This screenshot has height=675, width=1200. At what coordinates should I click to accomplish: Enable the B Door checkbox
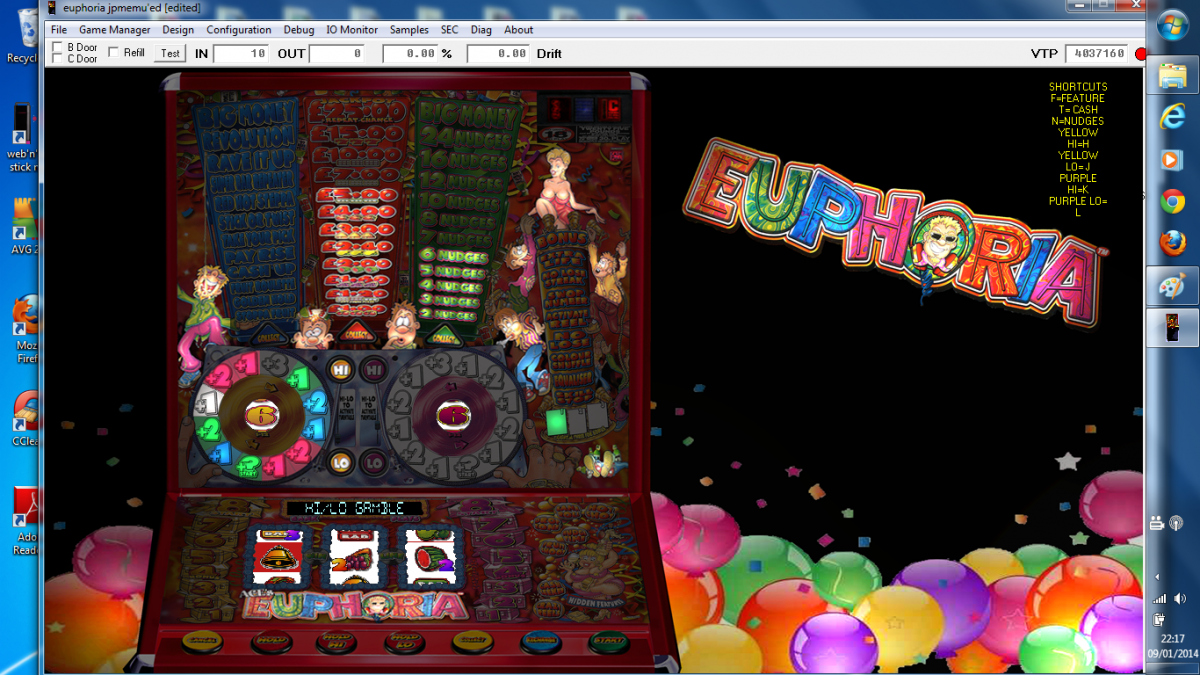57,47
